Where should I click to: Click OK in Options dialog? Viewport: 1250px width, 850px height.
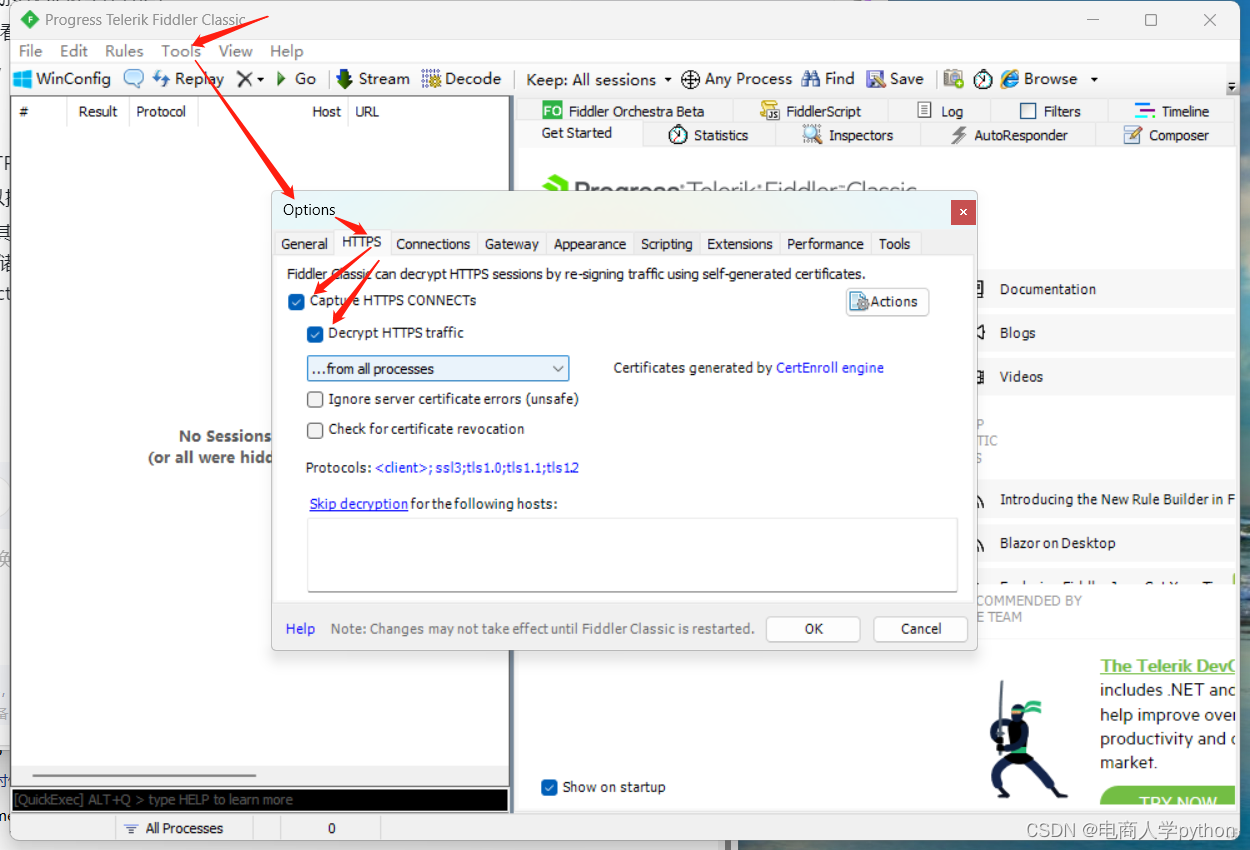pos(813,629)
